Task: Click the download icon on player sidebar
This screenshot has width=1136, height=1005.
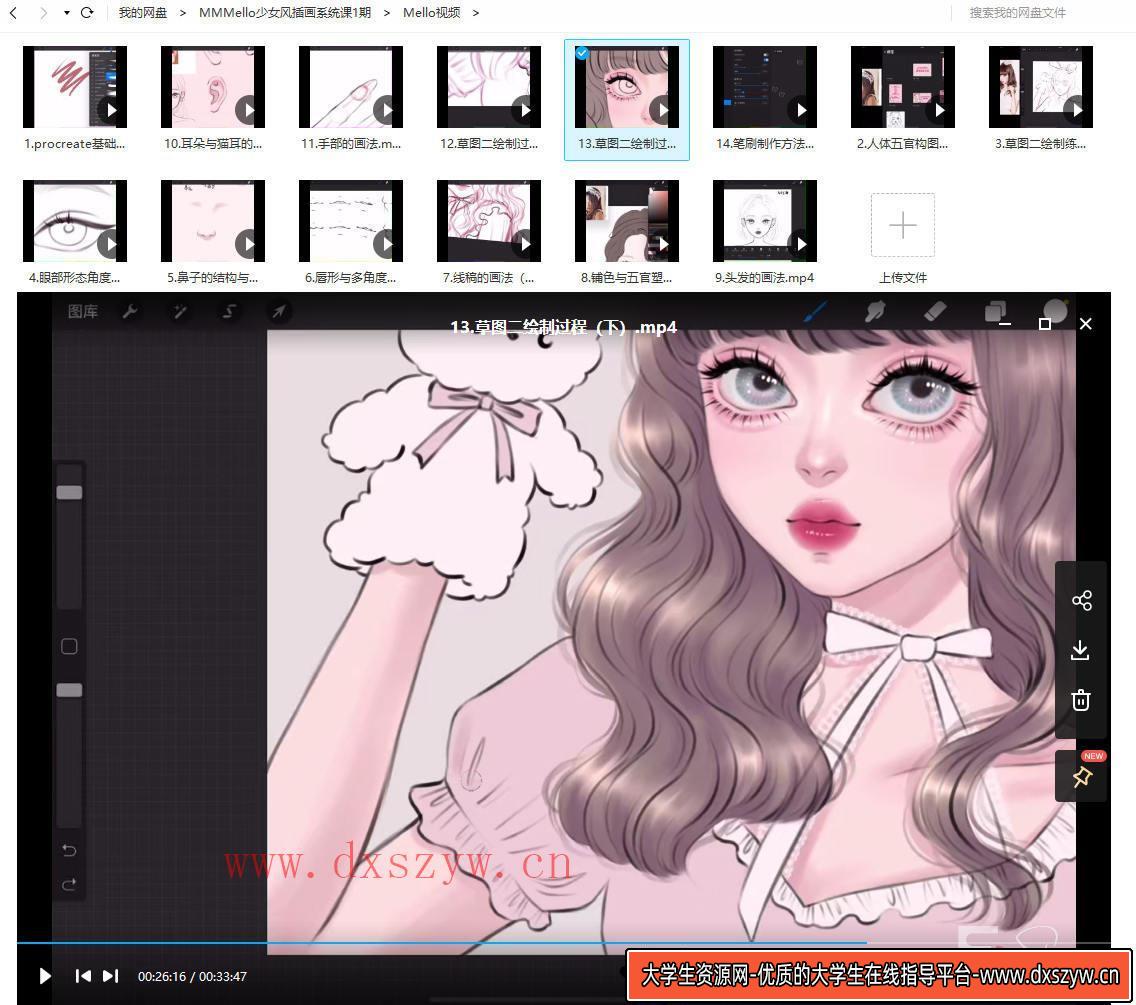Action: (1080, 650)
